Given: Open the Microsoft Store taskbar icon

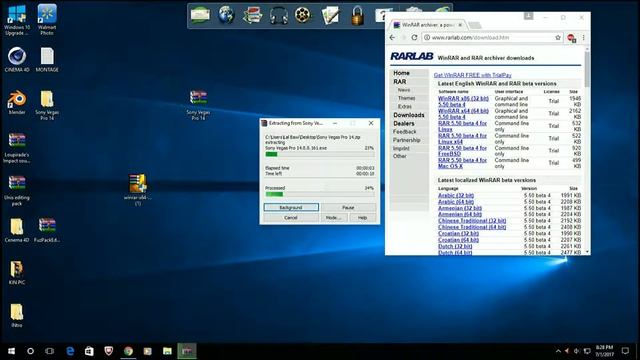Looking at the screenshot, I should 89,351.
